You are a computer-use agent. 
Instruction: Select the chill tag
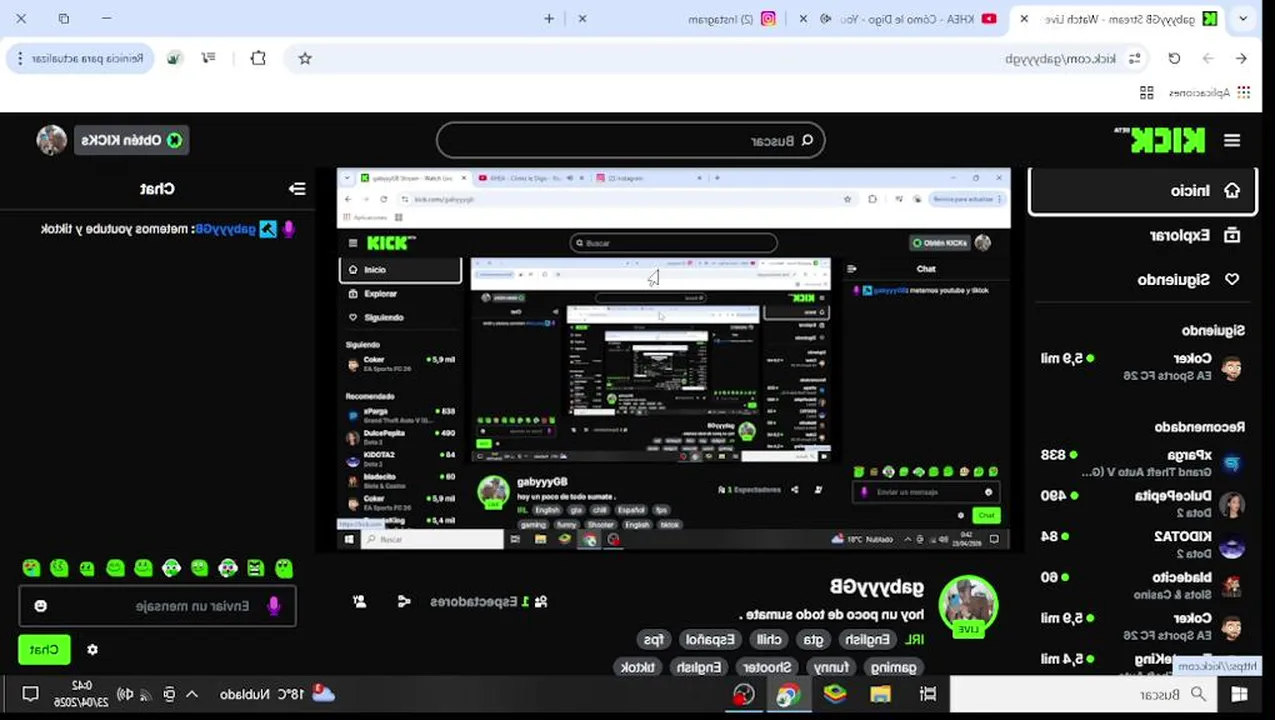tap(769, 640)
